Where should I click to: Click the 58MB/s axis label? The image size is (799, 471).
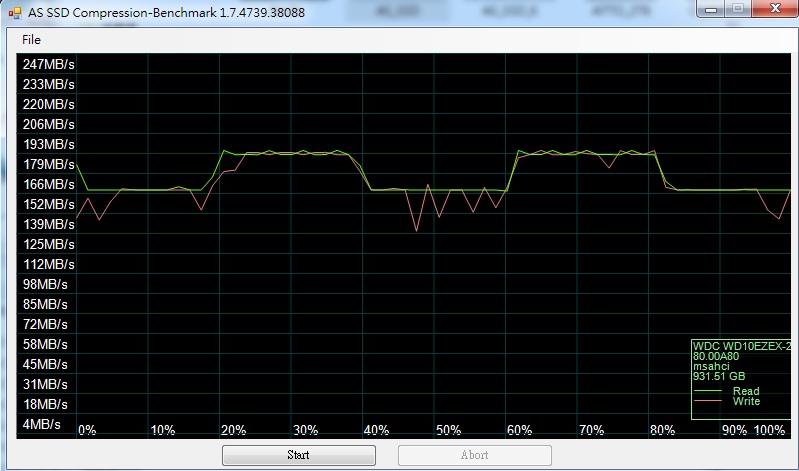pos(45,344)
